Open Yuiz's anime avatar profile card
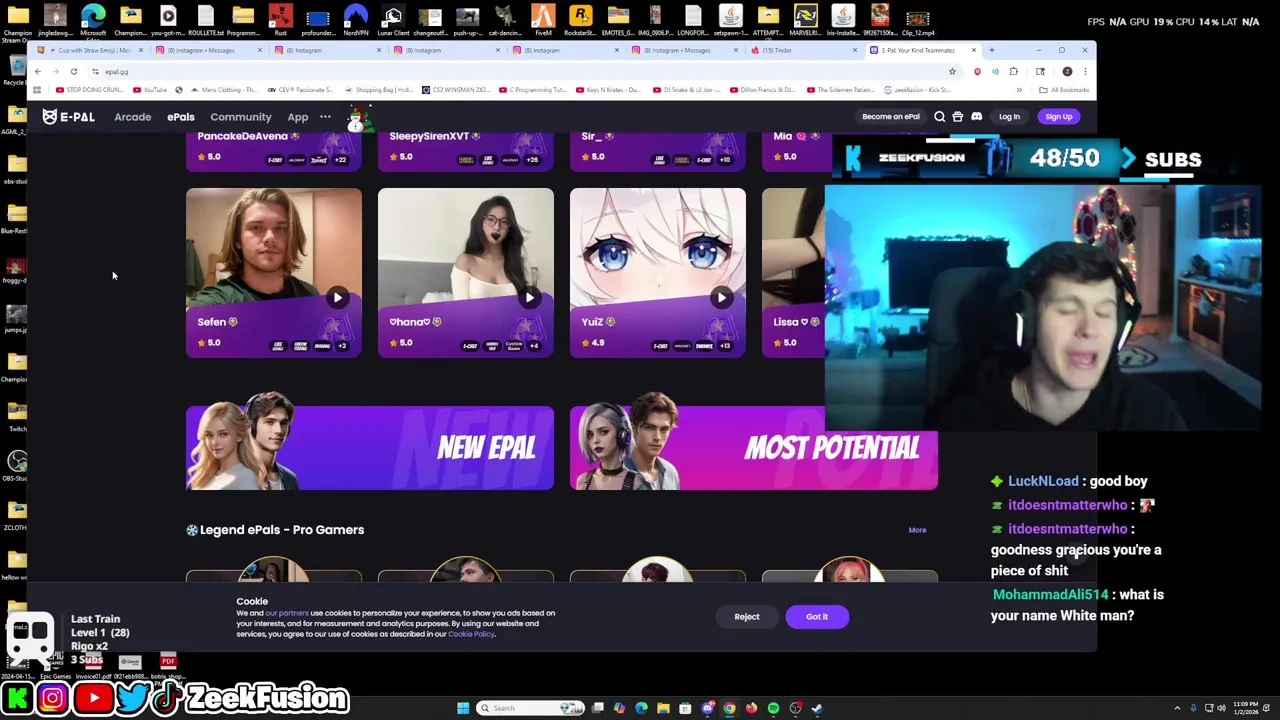The height and width of the screenshot is (720, 1280). pos(657,272)
